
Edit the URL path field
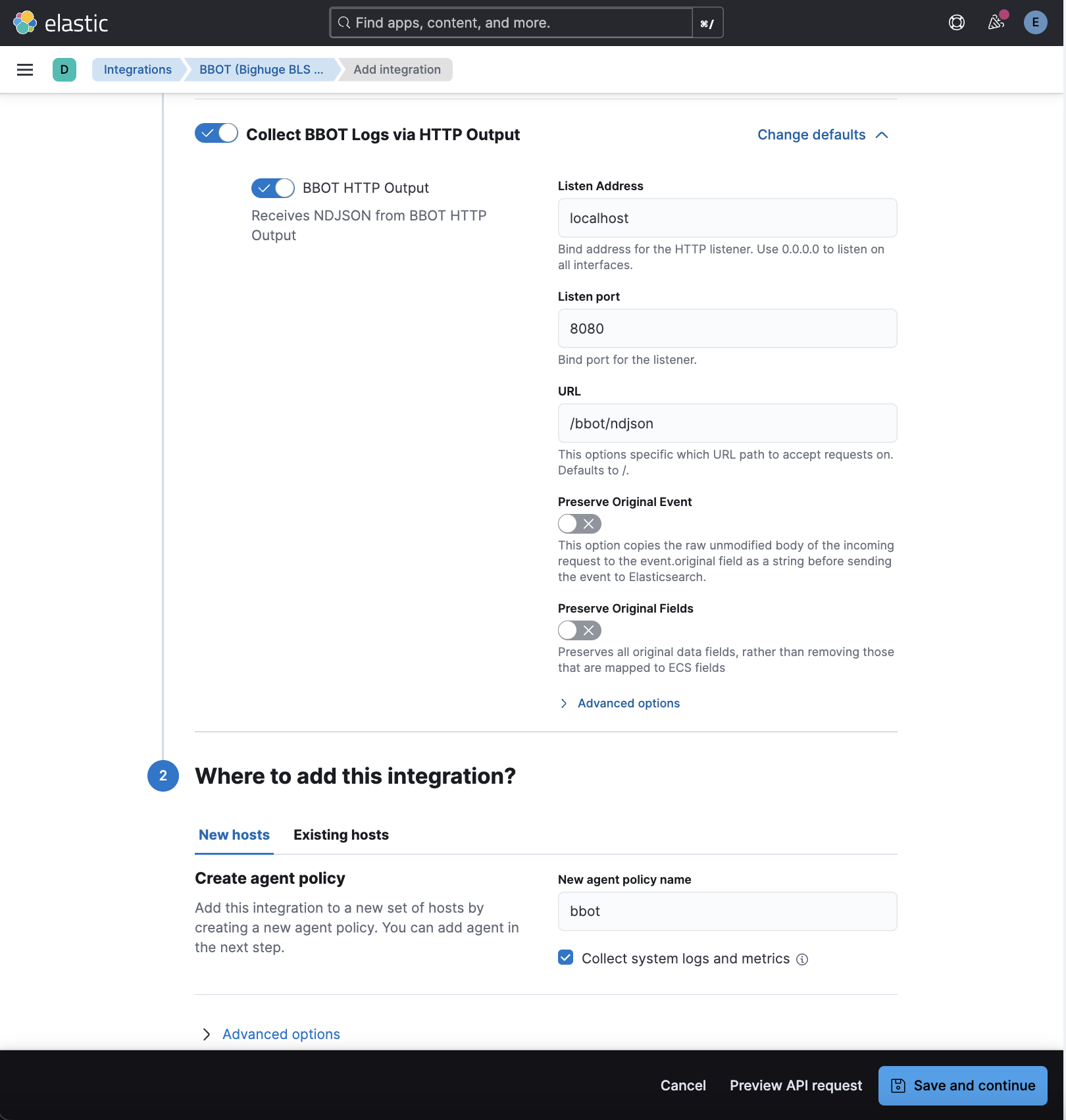(728, 423)
